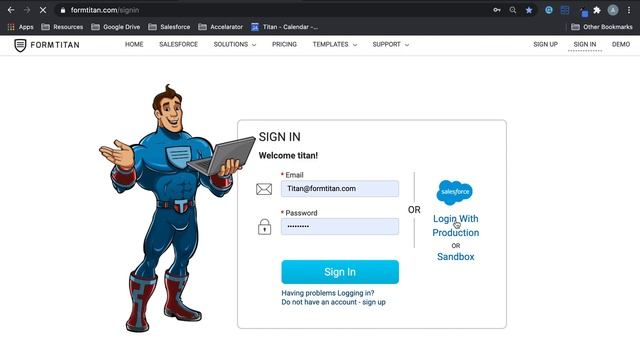Click SIGN UP in the top navigation

pyautogui.click(x=545, y=44)
